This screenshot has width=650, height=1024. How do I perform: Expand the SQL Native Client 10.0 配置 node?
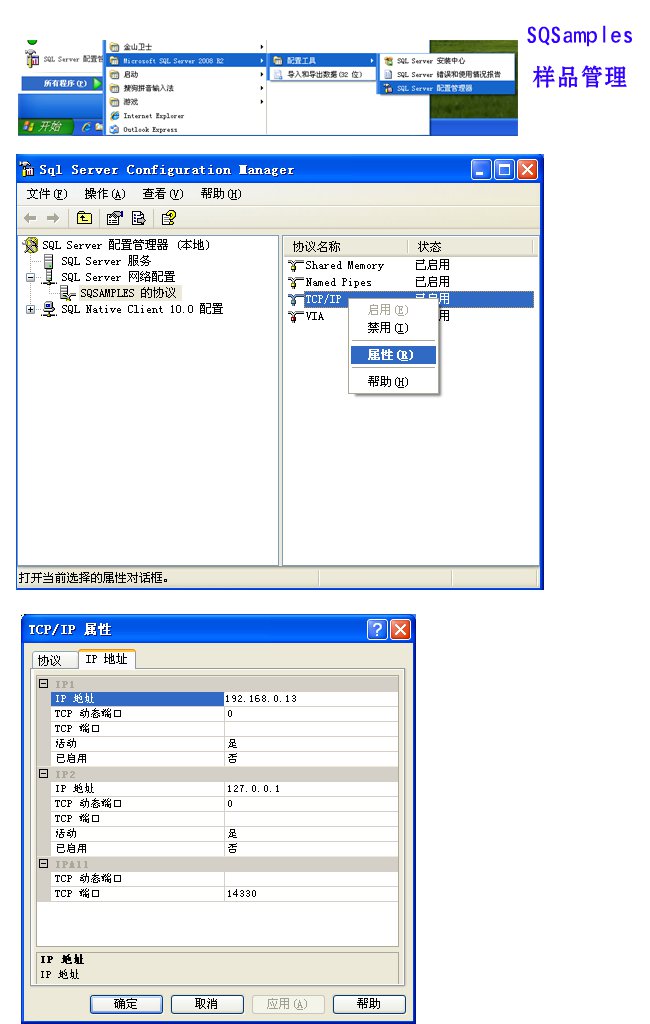[x=30, y=310]
